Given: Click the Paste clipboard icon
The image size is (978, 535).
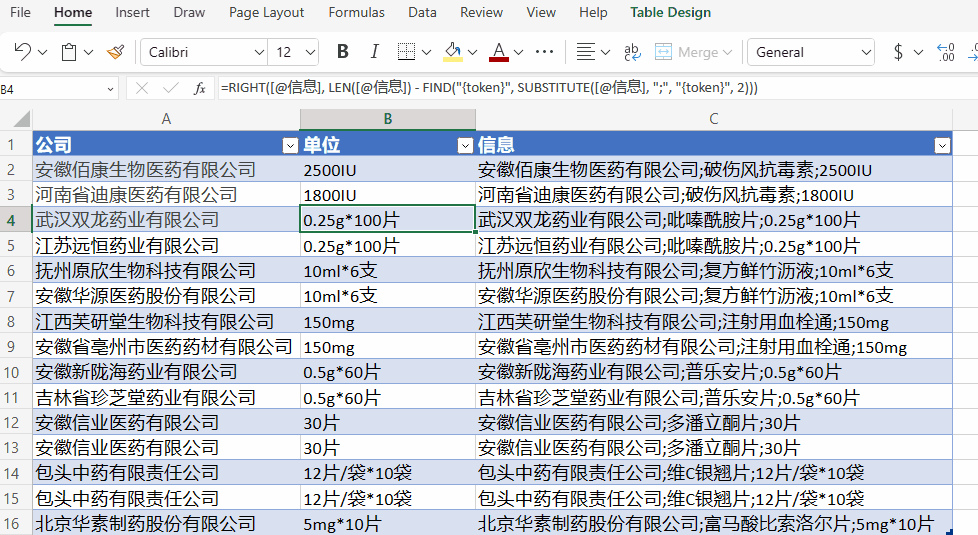Looking at the screenshot, I should [x=69, y=52].
